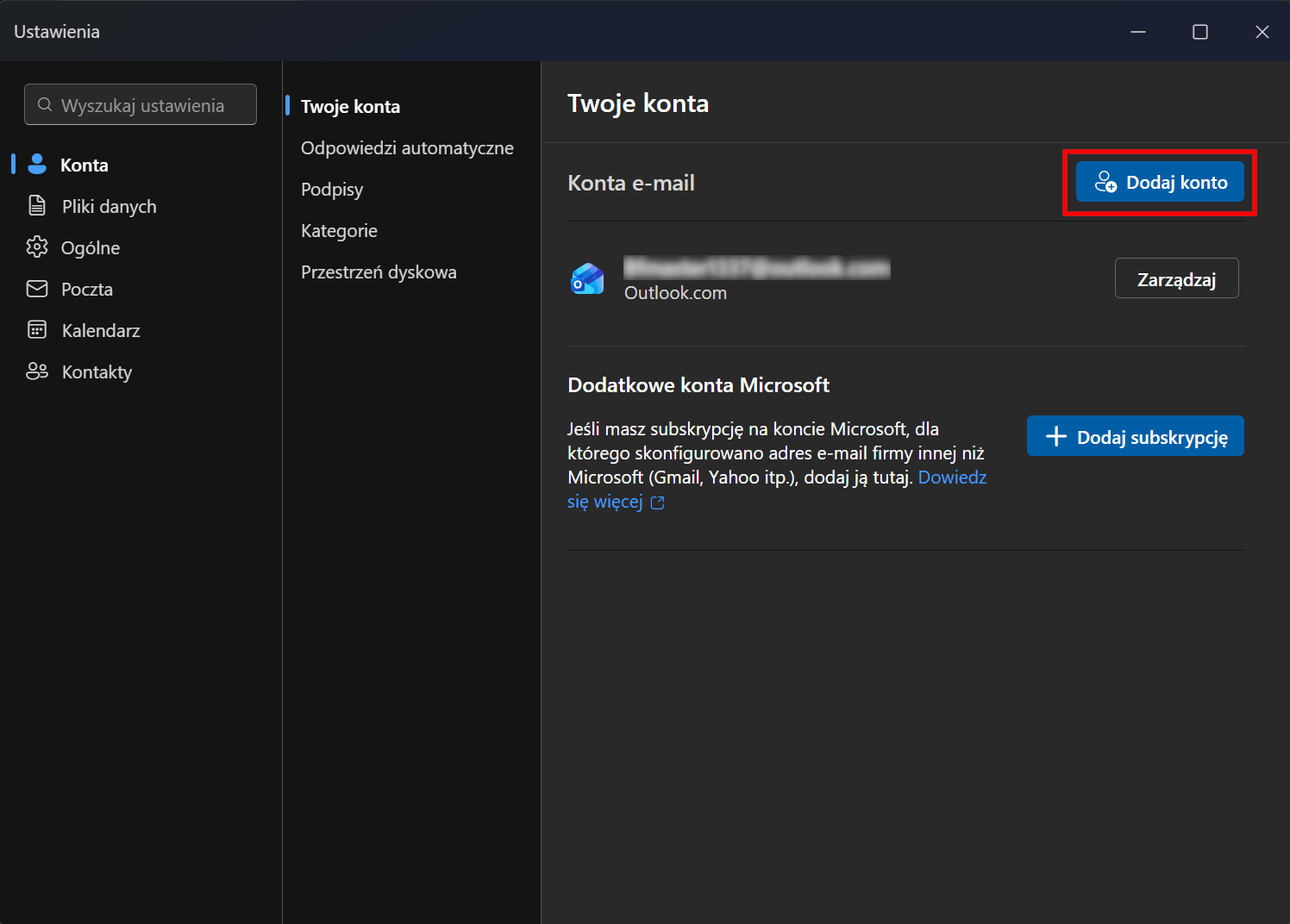Open Przestrzeń dyskowa section
The image size is (1290, 924).
click(x=379, y=272)
